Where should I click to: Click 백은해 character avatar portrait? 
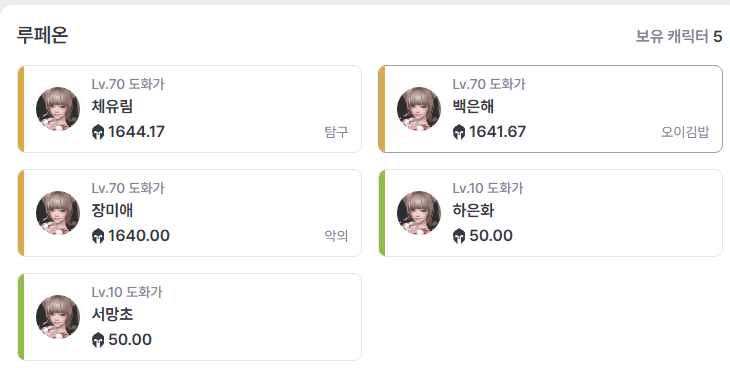(x=419, y=109)
